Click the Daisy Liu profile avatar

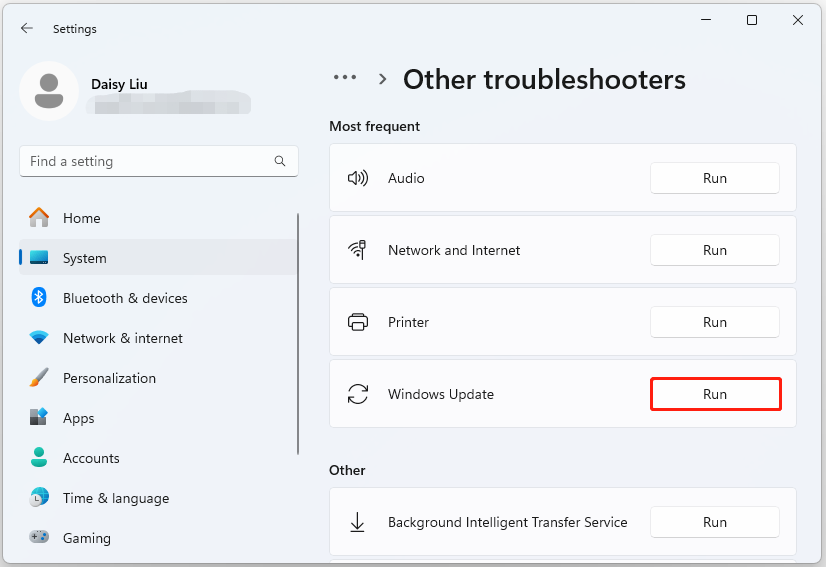[48, 91]
